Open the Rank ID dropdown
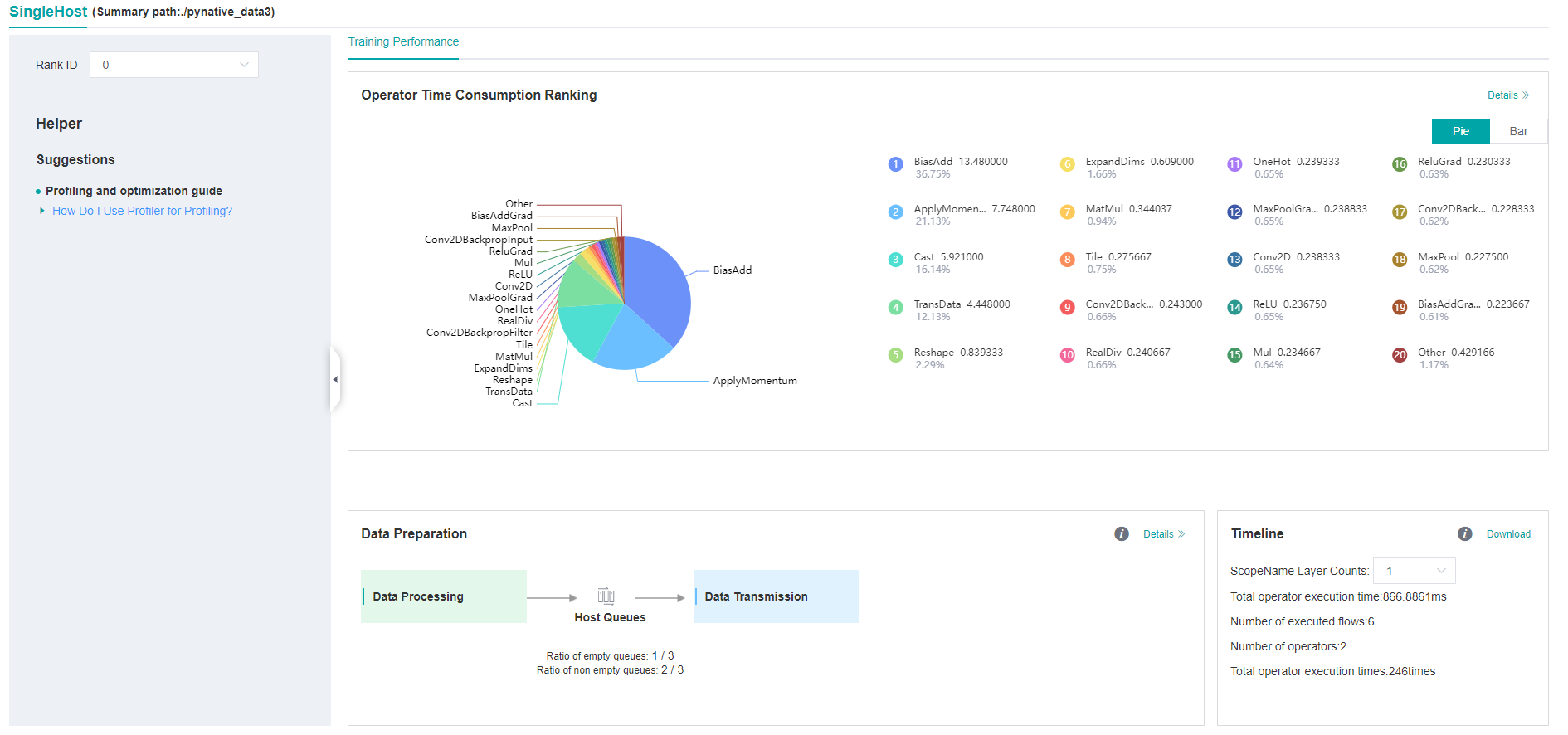The image size is (1568, 735). [x=174, y=65]
